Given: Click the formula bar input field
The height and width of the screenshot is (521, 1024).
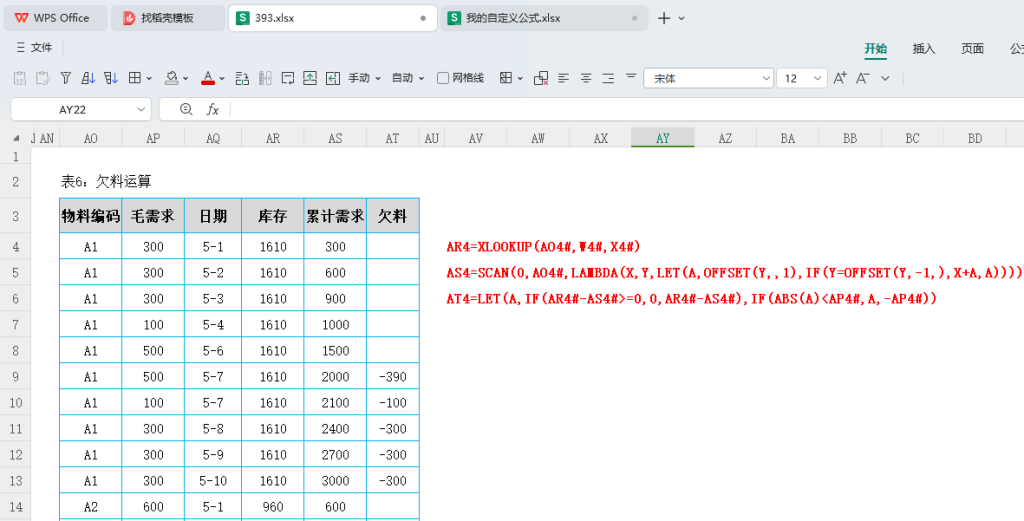Looking at the screenshot, I should [x=627, y=110].
